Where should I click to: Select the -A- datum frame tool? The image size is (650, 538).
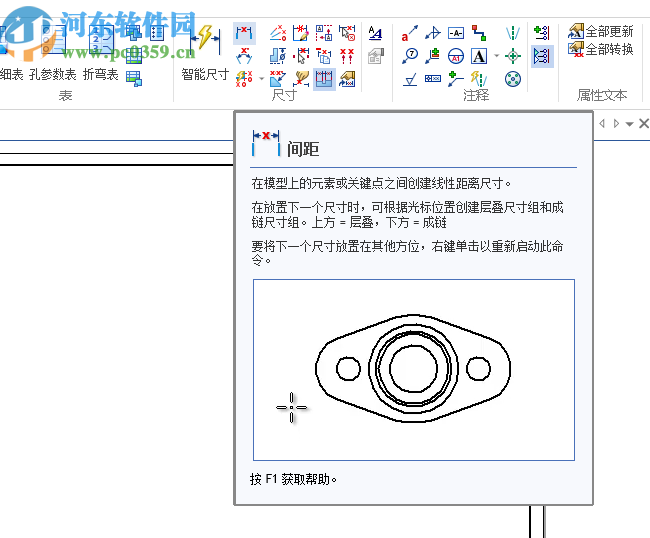456,33
